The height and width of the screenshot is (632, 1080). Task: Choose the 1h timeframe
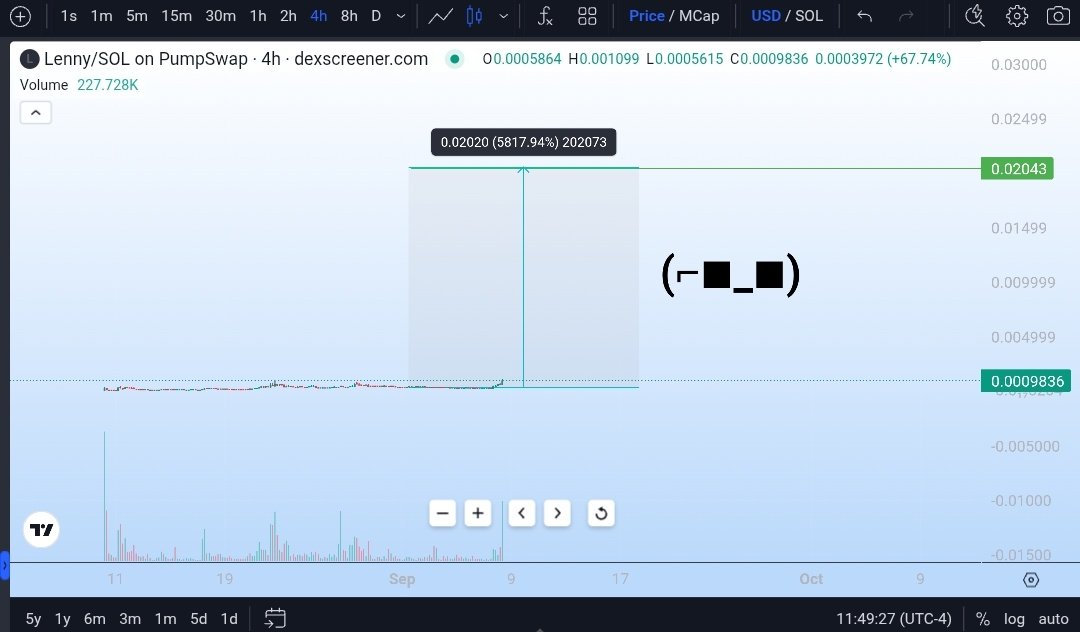(258, 16)
